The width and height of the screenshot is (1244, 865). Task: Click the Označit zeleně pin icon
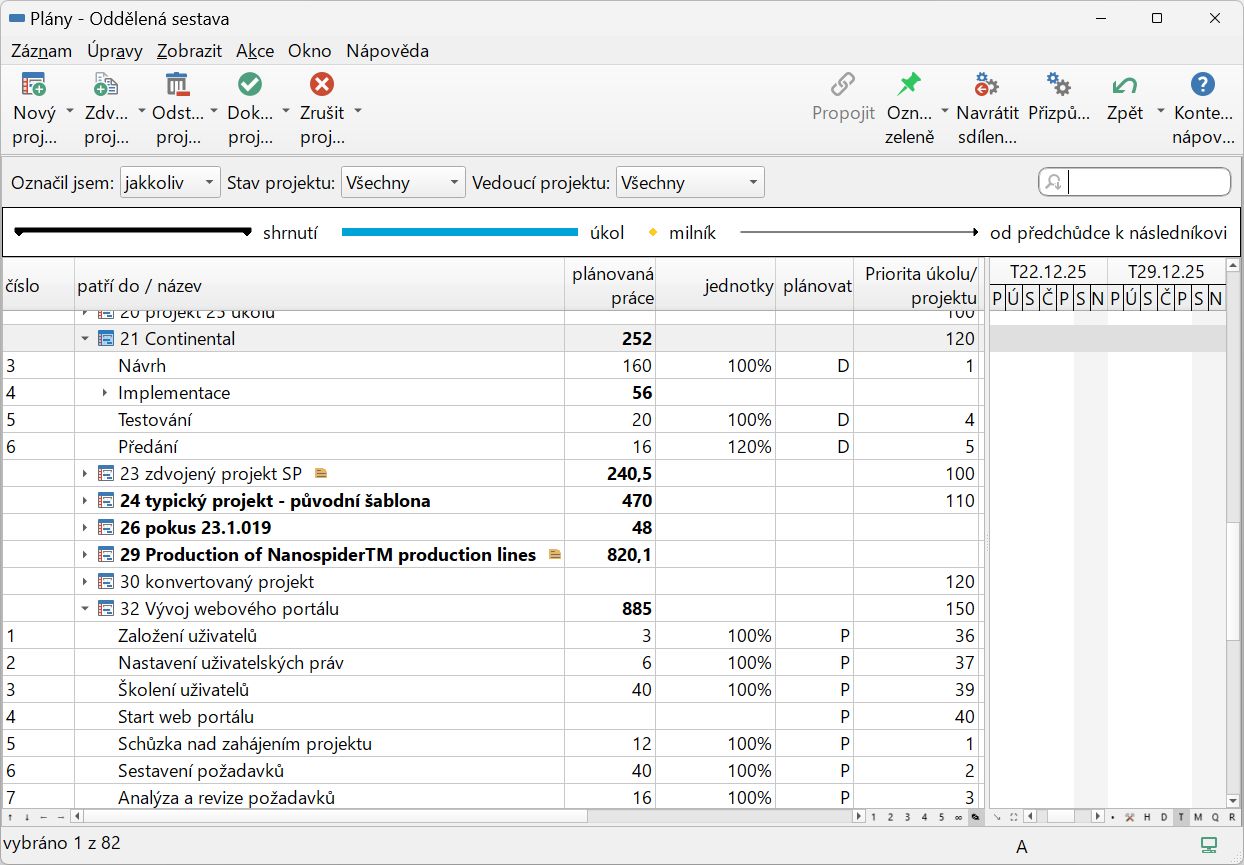(x=909, y=85)
